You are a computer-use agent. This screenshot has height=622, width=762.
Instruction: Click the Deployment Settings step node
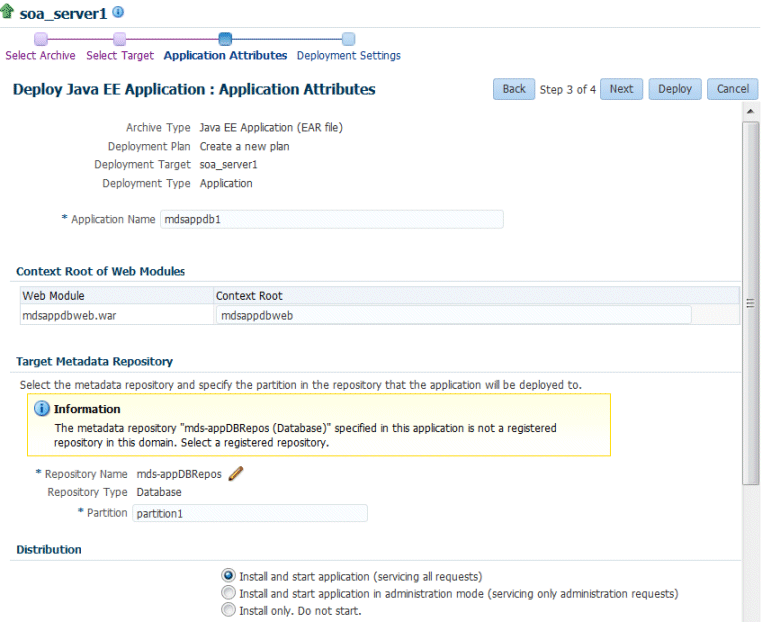348,39
